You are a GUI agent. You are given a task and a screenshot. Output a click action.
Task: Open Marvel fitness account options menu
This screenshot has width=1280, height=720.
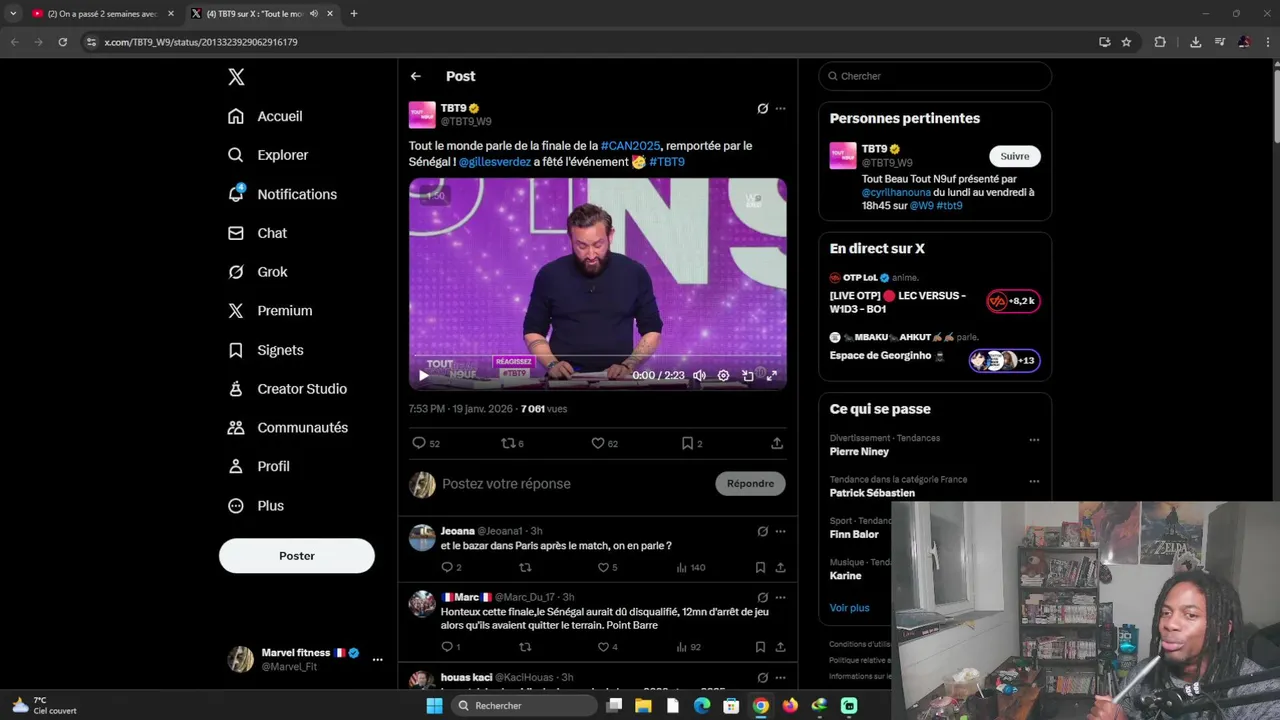(x=377, y=659)
